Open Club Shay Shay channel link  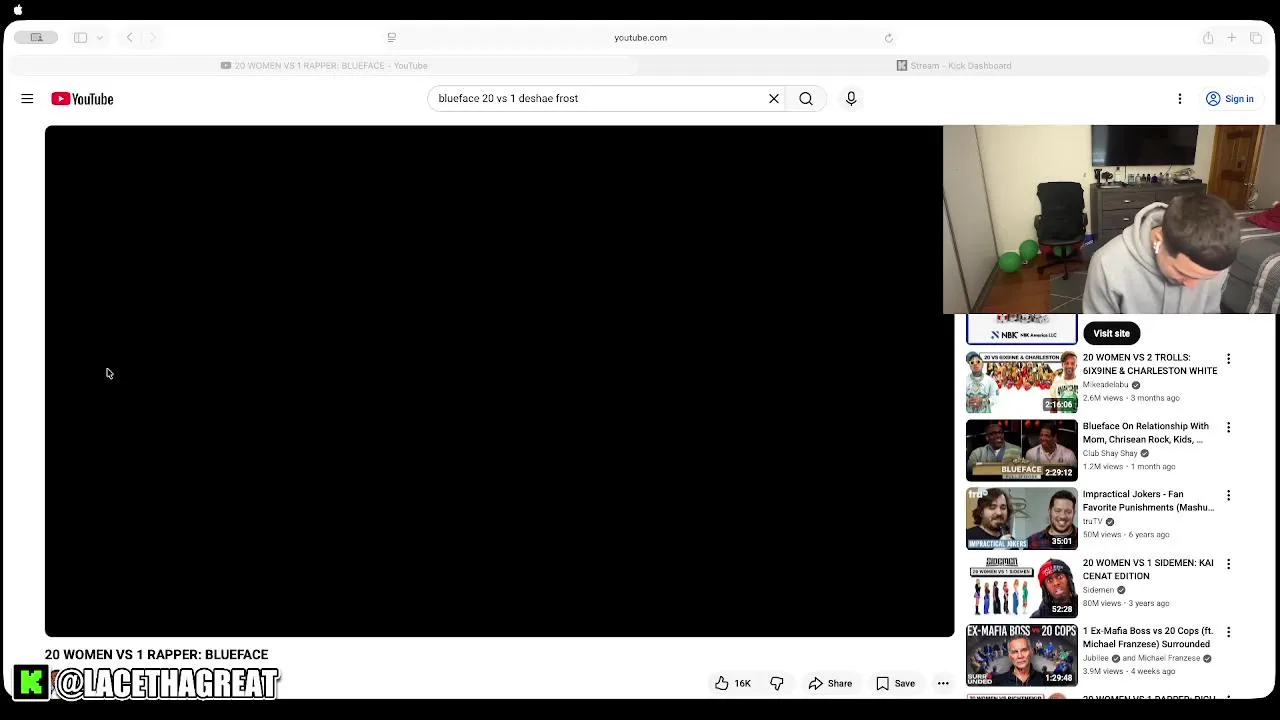coord(1110,453)
